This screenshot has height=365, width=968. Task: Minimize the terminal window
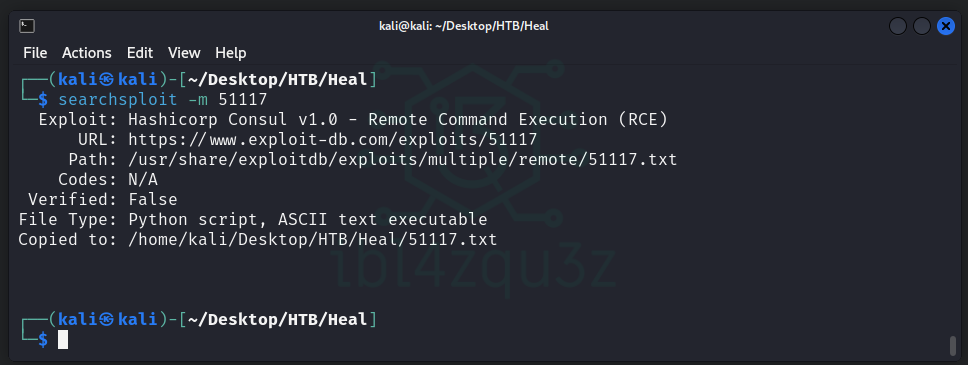[x=898, y=26]
